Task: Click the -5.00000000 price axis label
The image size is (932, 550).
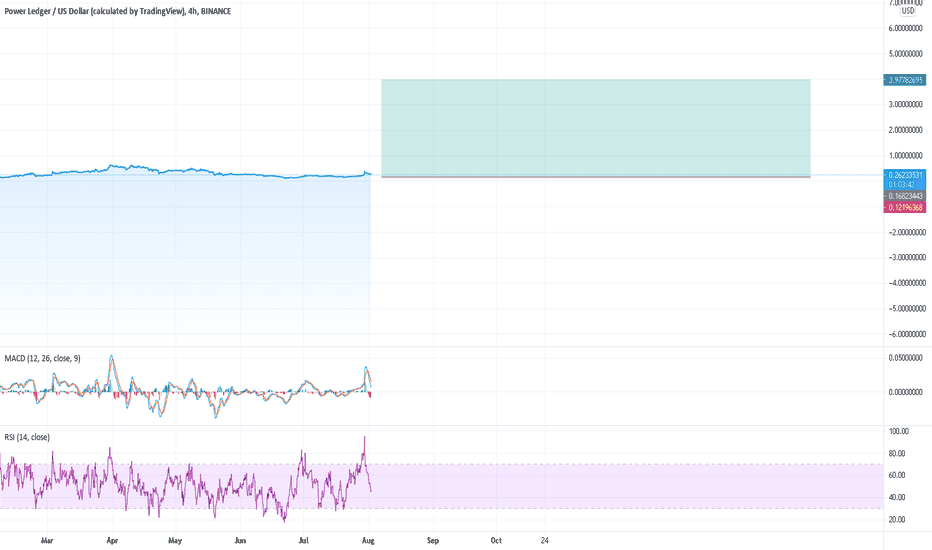Action: pyautogui.click(x=906, y=309)
